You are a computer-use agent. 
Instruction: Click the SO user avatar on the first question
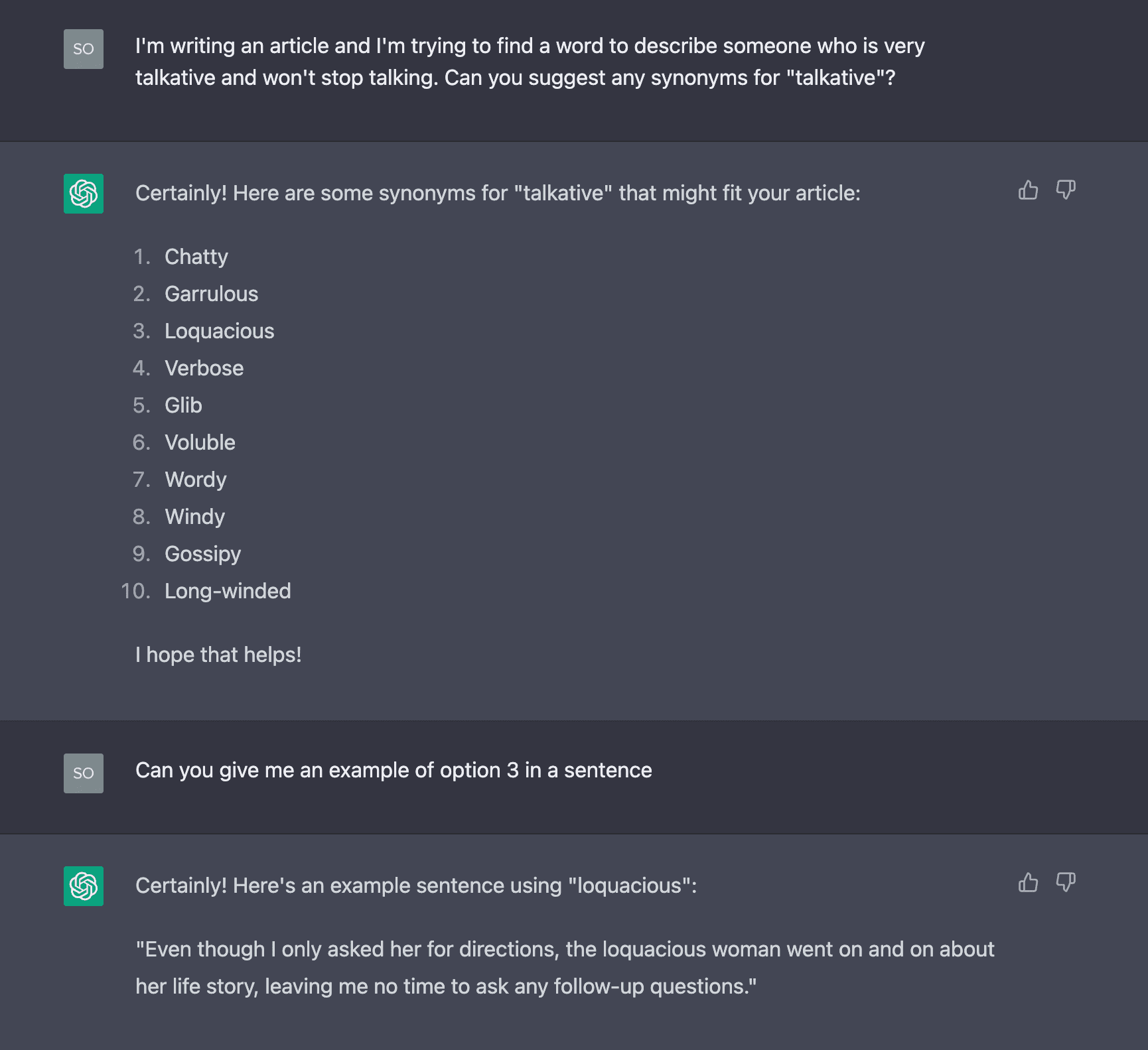coord(82,48)
